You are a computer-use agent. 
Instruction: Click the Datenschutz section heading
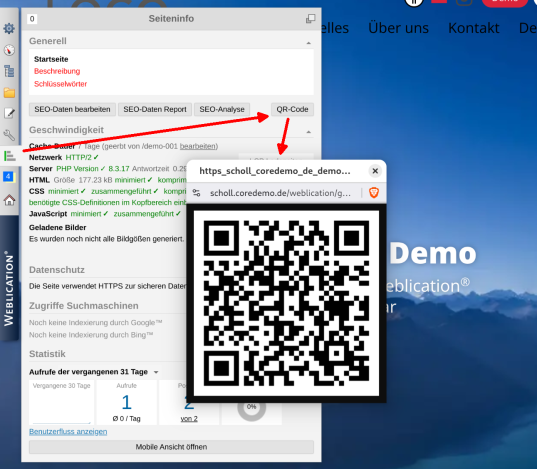tap(57, 270)
